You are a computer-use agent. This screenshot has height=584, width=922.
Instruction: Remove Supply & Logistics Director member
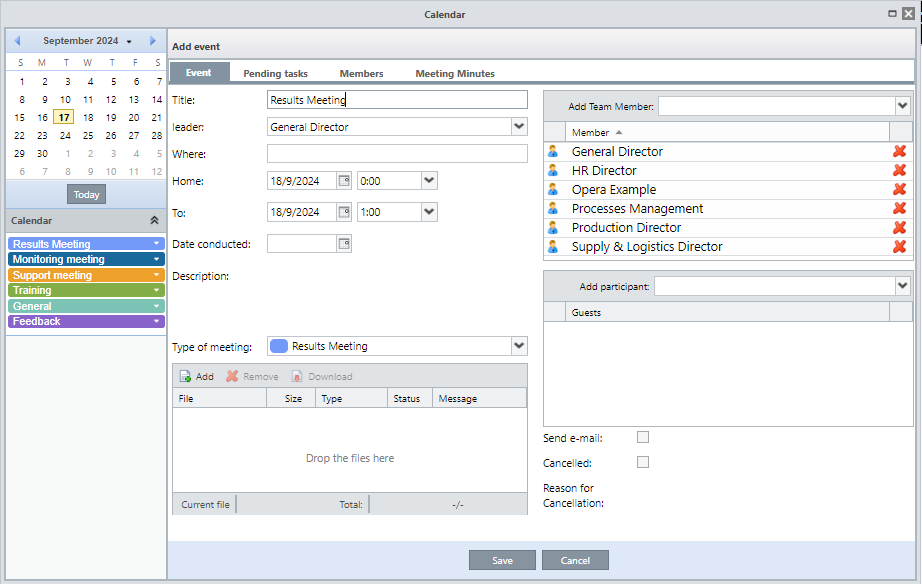[899, 246]
